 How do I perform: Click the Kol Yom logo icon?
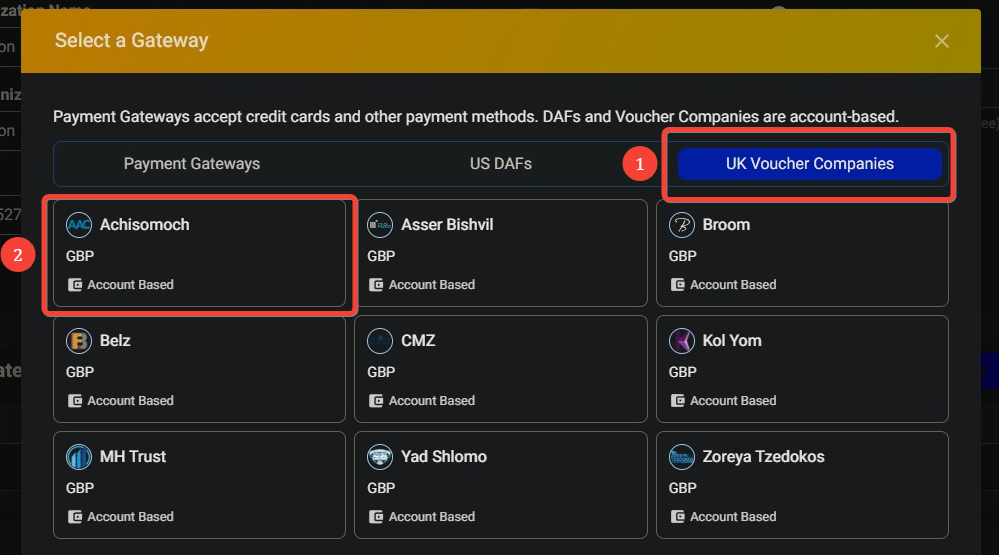[682, 341]
